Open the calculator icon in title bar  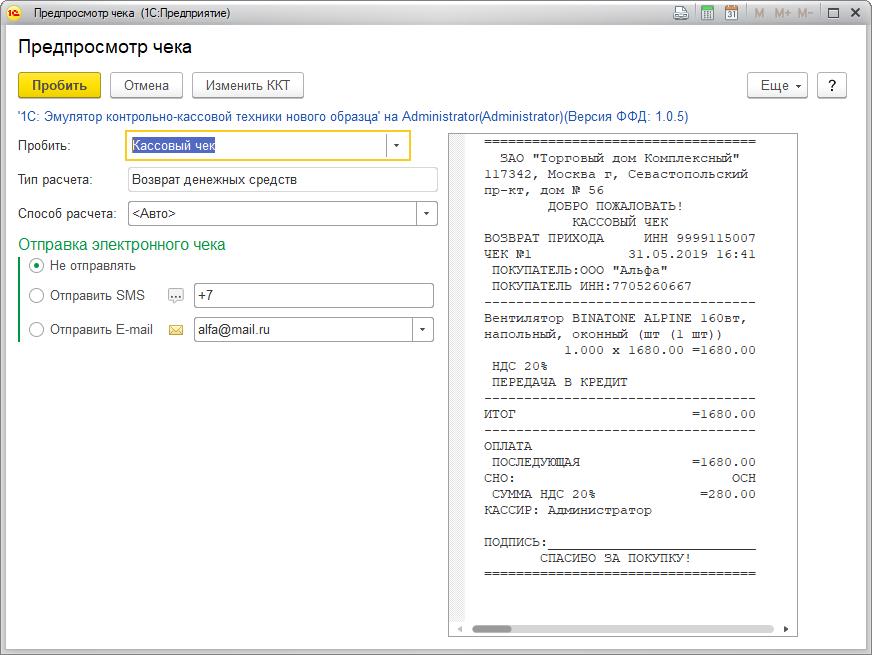707,13
